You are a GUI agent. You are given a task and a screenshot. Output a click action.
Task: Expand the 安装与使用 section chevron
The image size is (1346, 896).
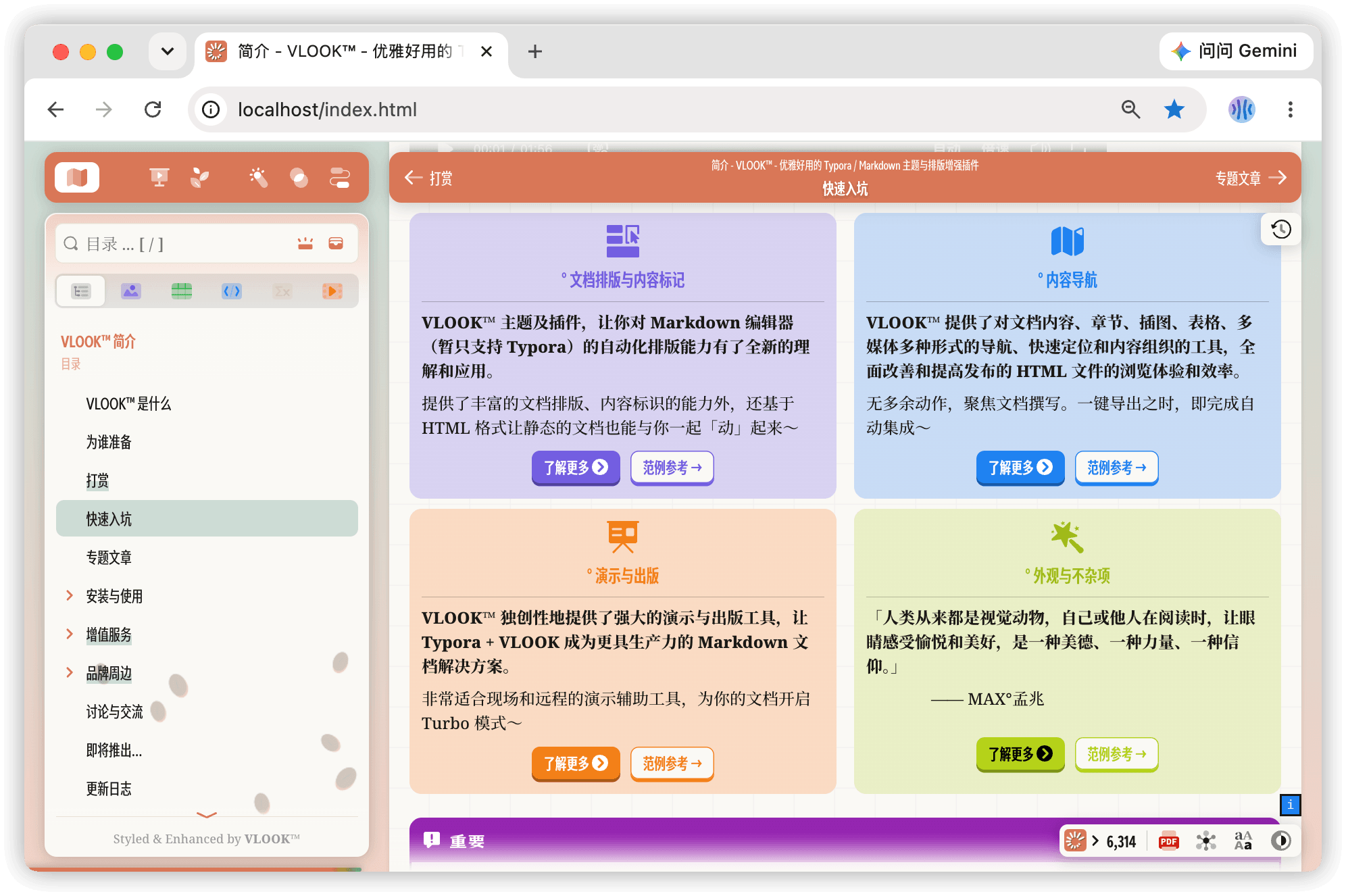click(70, 595)
